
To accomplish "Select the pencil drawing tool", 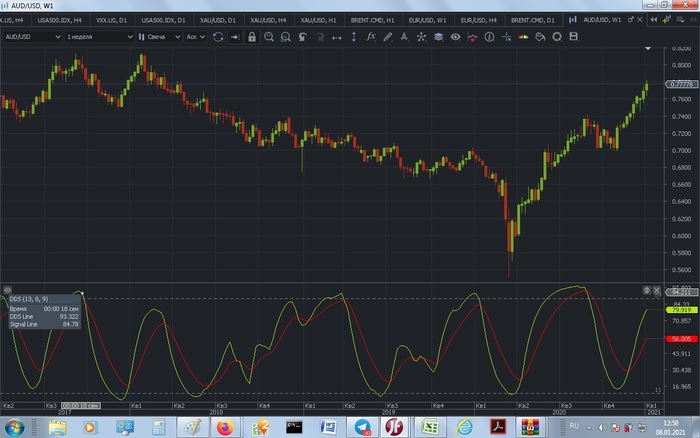I will pyautogui.click(x=388, y=37).
